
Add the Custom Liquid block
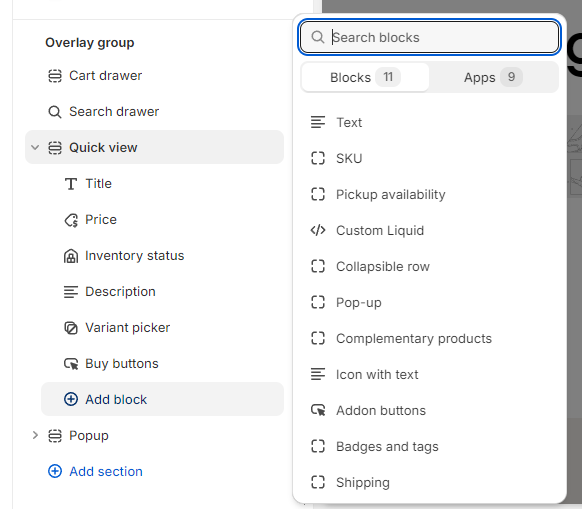pyautogui.click(x=429, y=230)
